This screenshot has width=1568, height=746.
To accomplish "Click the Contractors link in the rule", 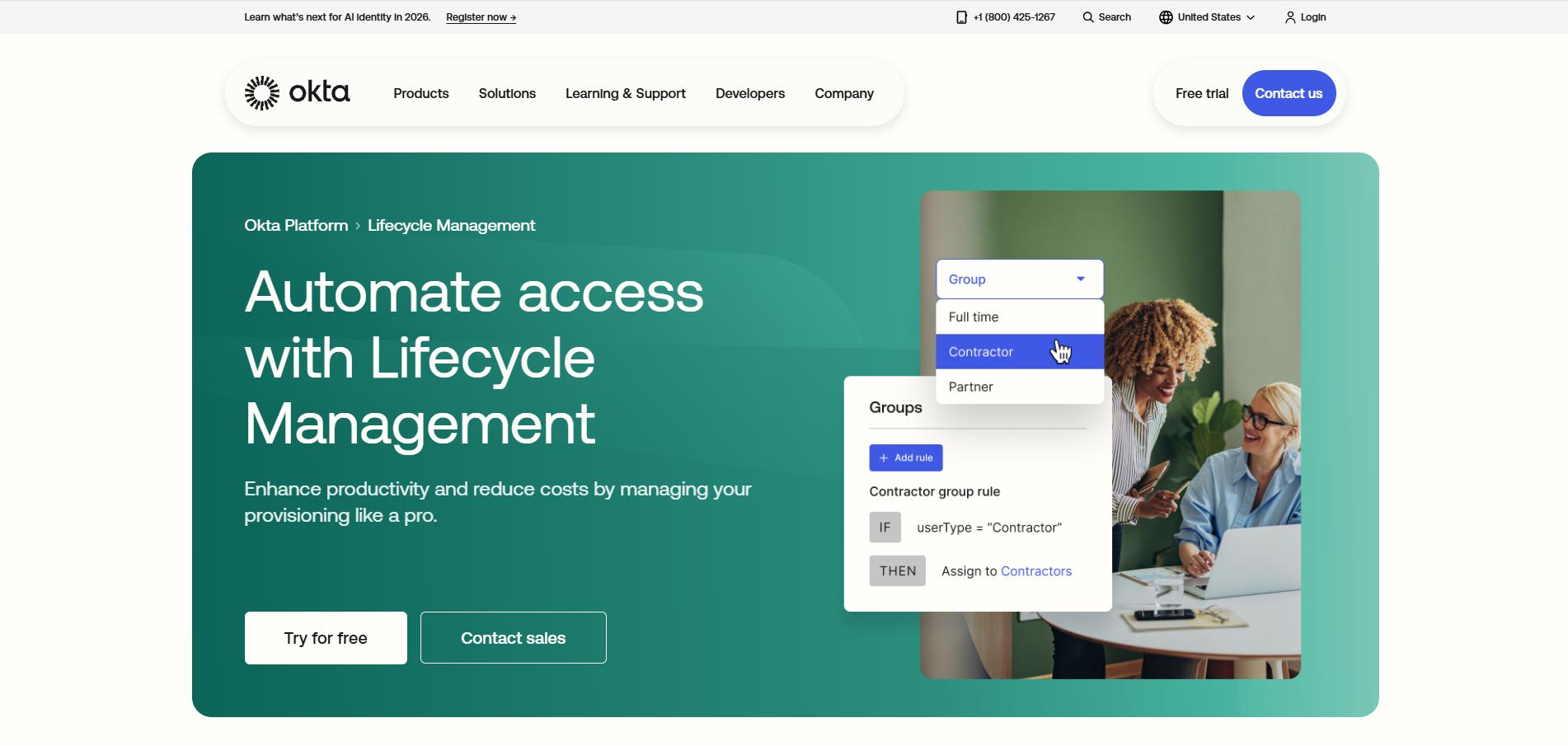I will 1036,570.
